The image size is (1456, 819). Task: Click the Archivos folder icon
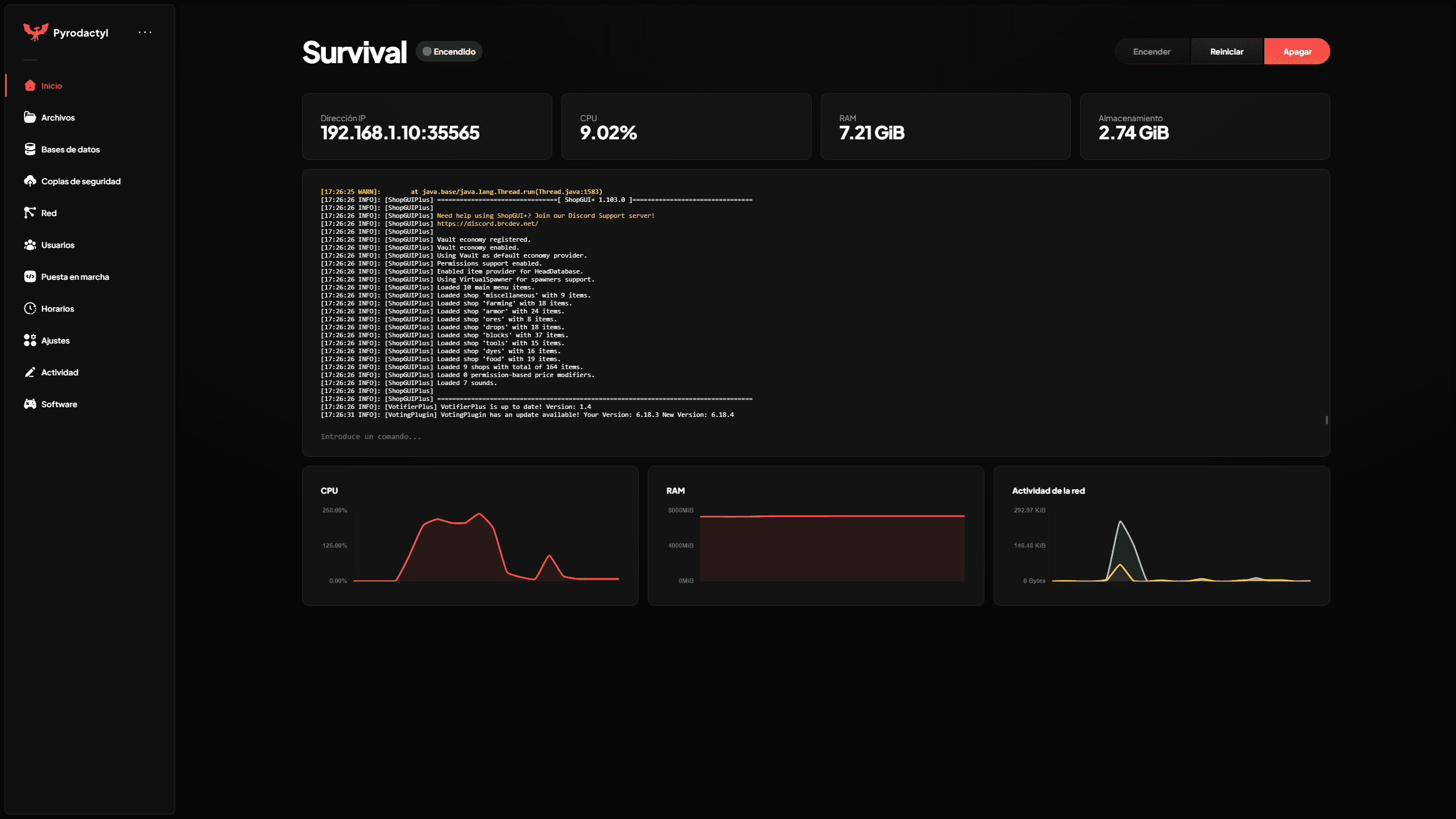click(30, 117)
